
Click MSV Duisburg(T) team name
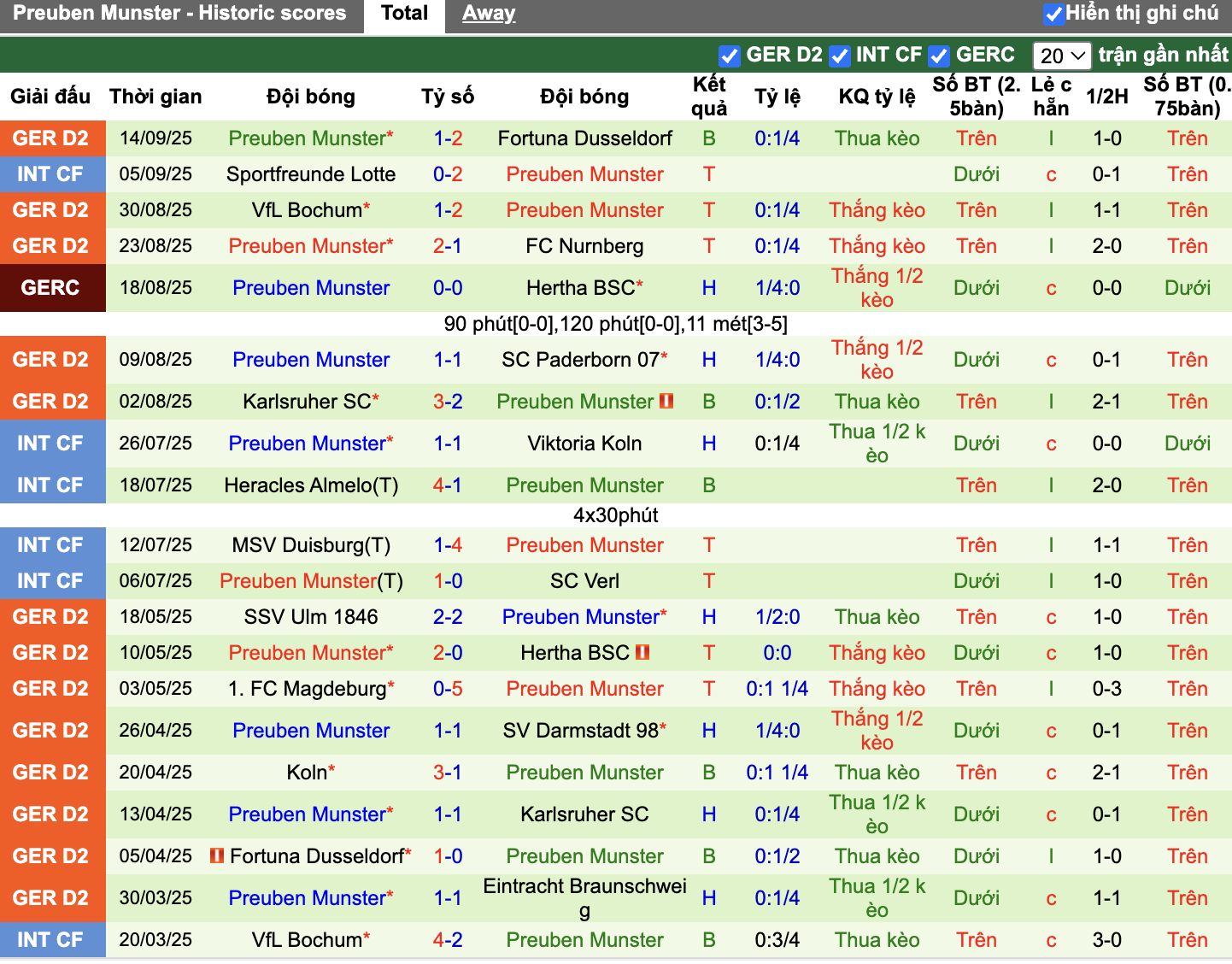tap(311, 545)
